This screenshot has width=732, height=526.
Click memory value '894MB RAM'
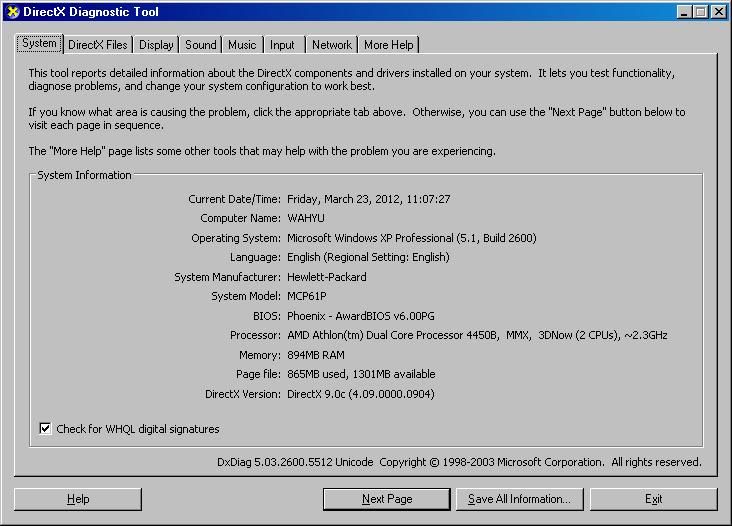(x=316, y=355)
